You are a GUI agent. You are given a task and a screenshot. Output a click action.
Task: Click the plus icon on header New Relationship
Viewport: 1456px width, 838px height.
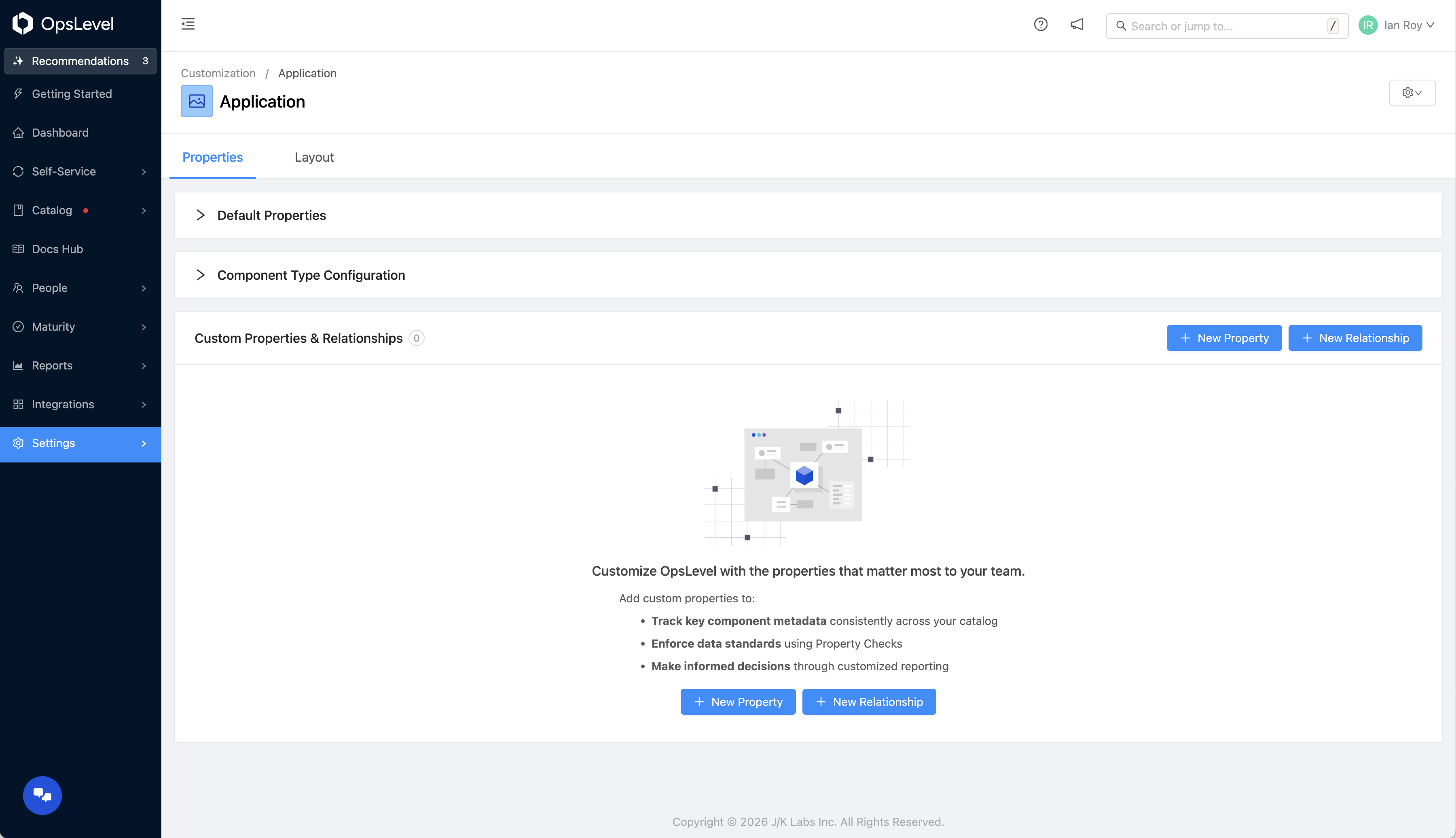[1307, 338]
